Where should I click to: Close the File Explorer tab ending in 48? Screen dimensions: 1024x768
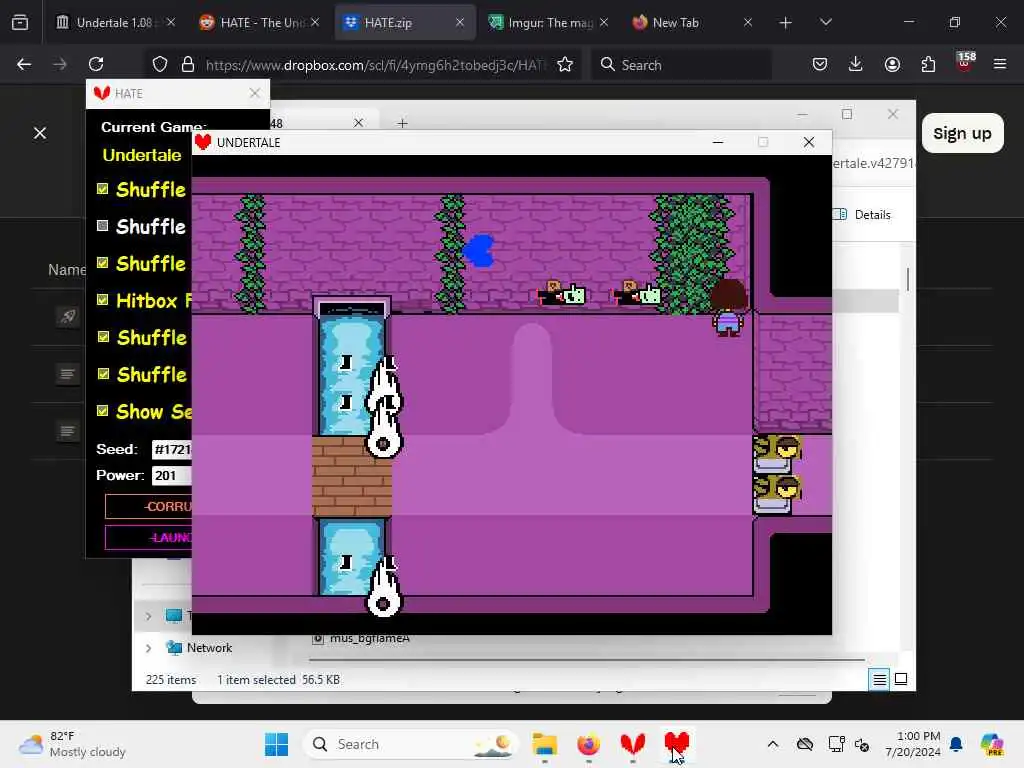[359, 123]
